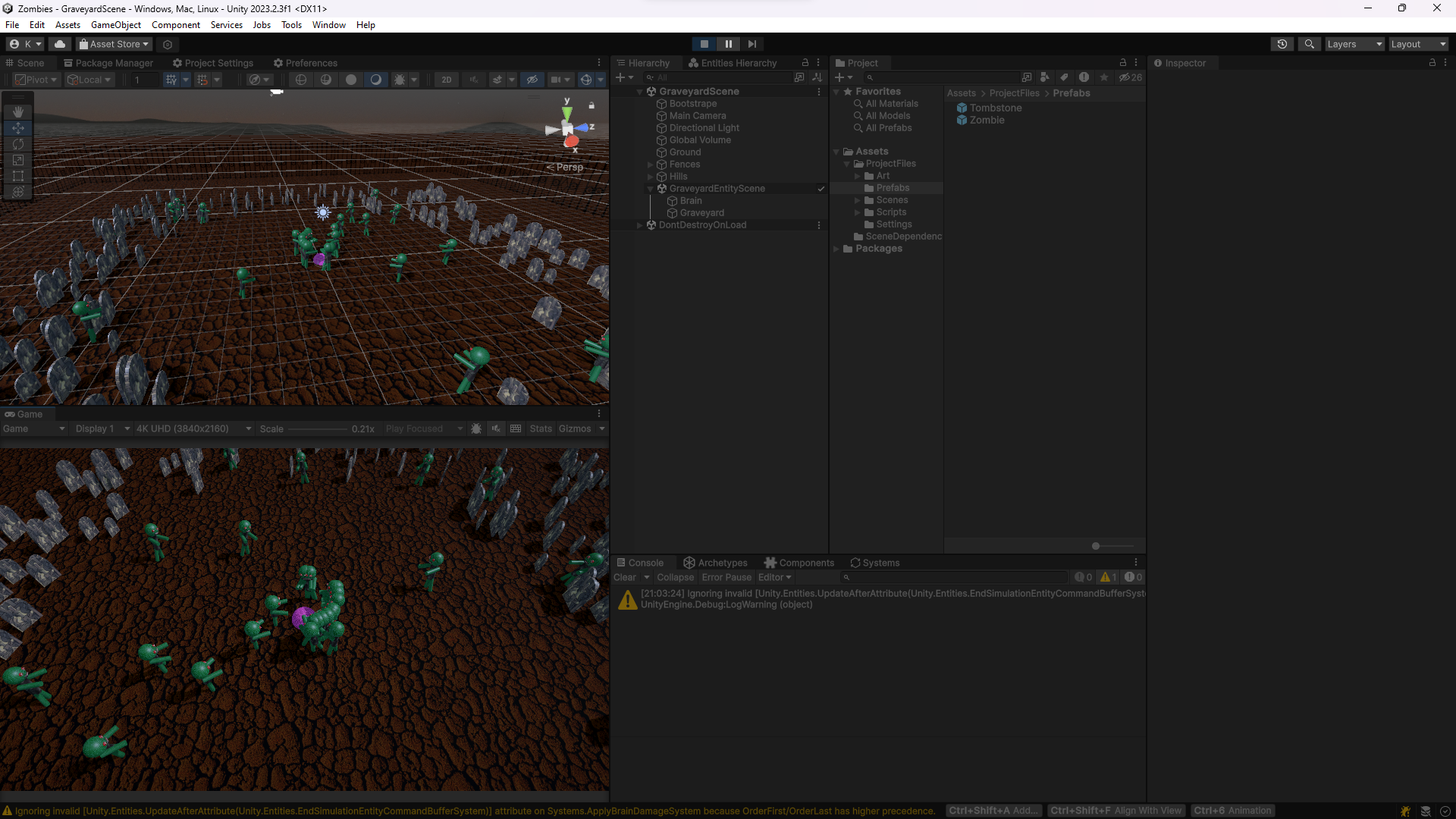Toggle scene visibility hidden-objects eye icon

click(532, 80)
